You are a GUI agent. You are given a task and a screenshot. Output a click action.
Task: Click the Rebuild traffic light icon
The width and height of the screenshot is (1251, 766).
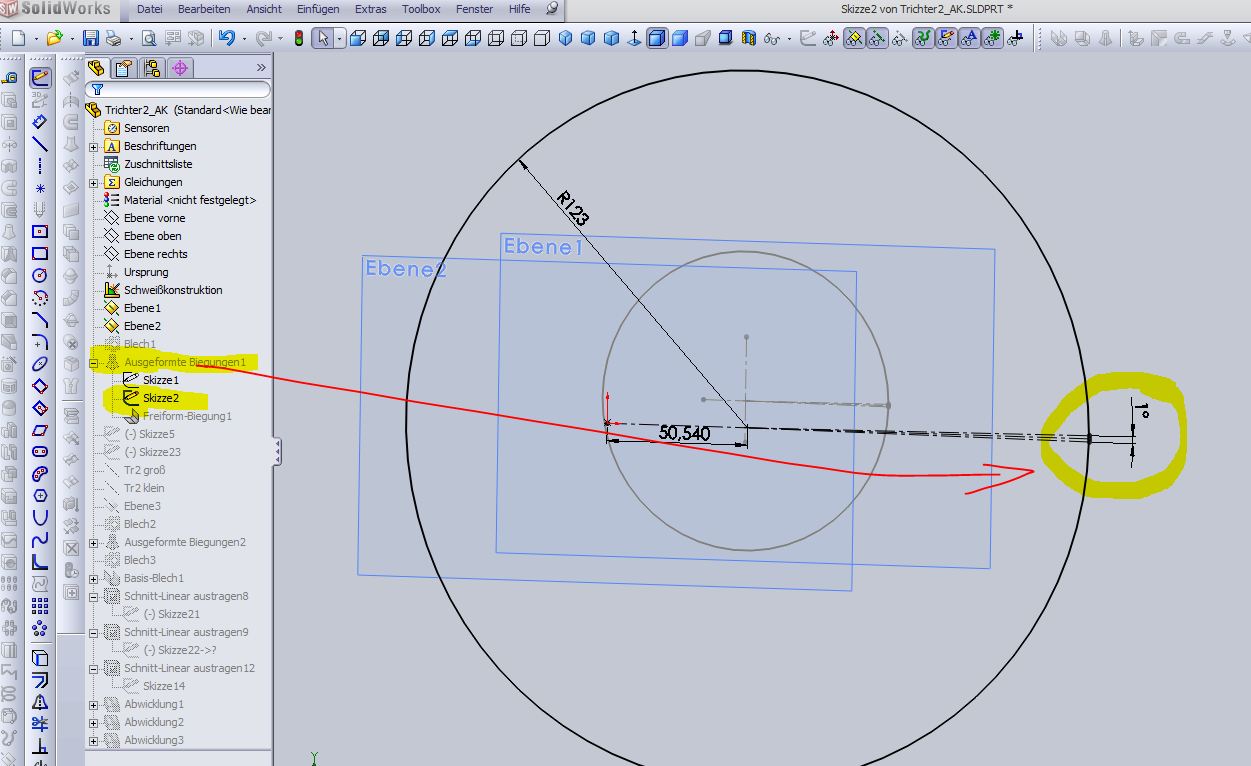coord(298,38)
